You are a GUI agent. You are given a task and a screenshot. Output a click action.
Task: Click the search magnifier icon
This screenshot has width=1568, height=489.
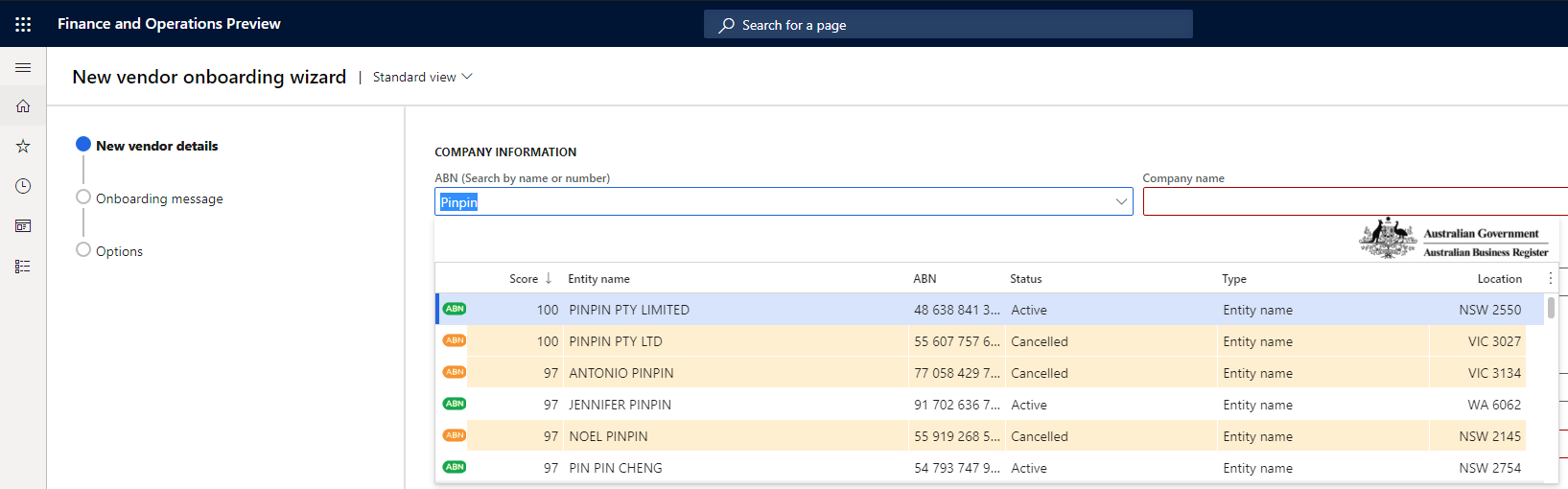point(727,25)
